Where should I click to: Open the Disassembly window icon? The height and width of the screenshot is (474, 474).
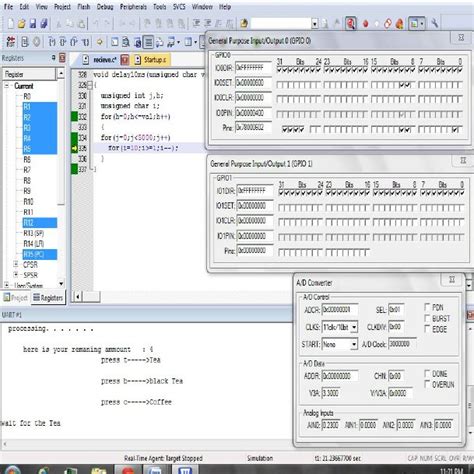point(126,42)
